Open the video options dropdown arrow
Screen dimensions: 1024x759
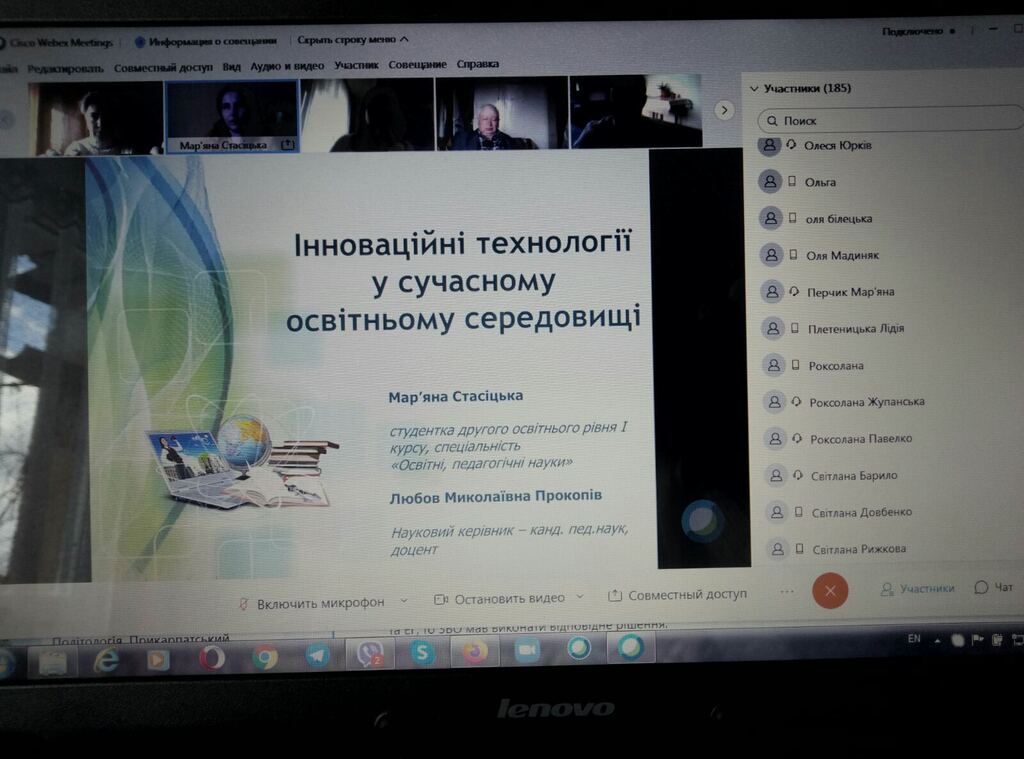[579, 597]
